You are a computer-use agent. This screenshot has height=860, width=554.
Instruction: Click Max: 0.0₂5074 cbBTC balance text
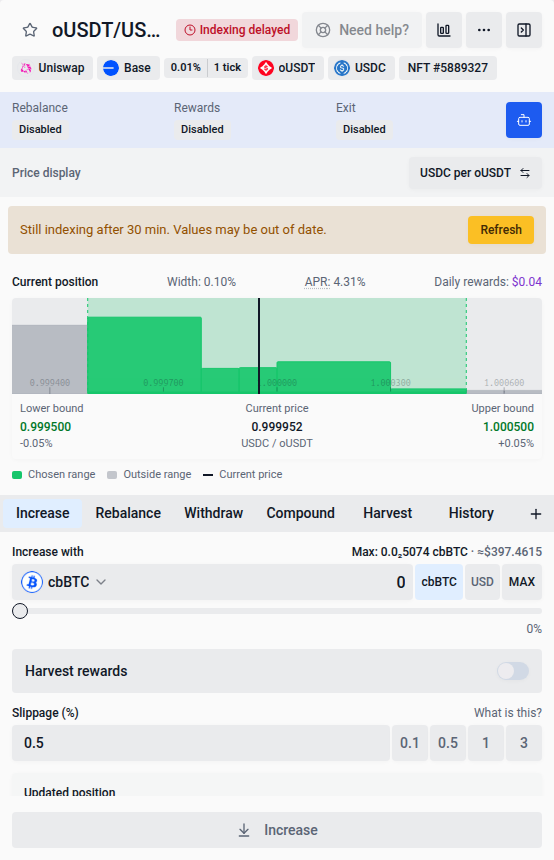410,552
